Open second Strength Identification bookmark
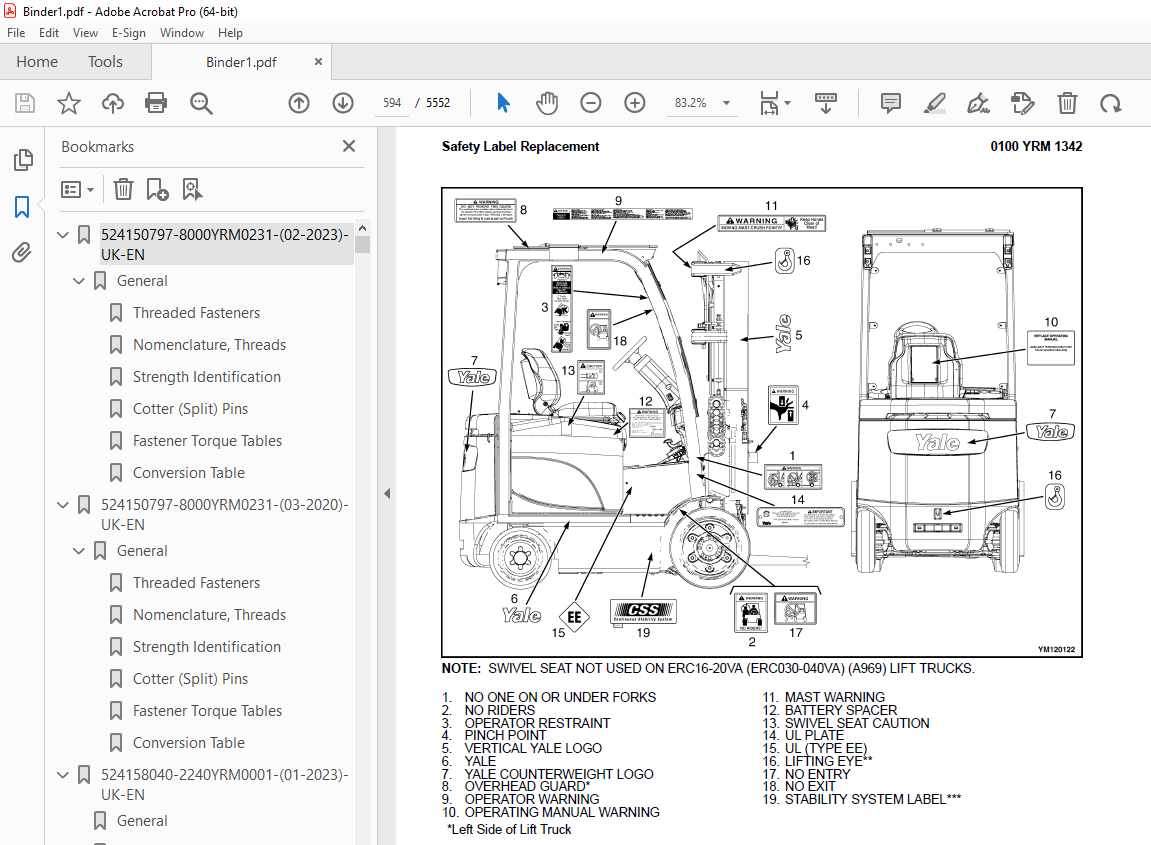This screenshot has height=845, width=1151. click(206, 648)
